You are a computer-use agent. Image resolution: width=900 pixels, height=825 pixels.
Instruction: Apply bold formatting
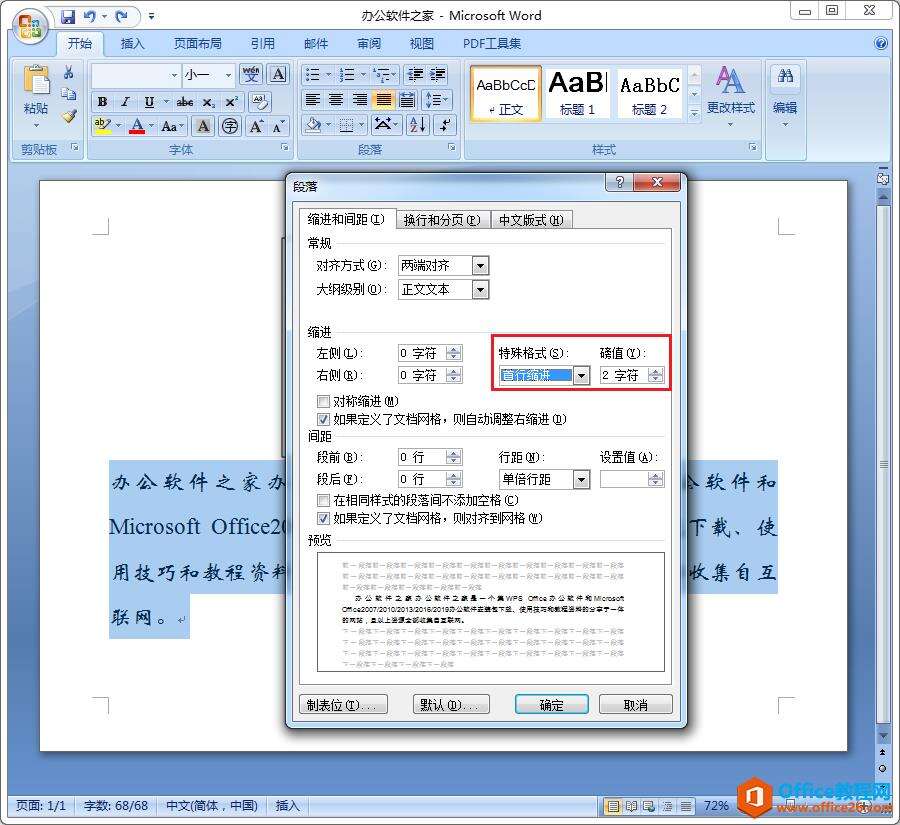click(102, 102)
